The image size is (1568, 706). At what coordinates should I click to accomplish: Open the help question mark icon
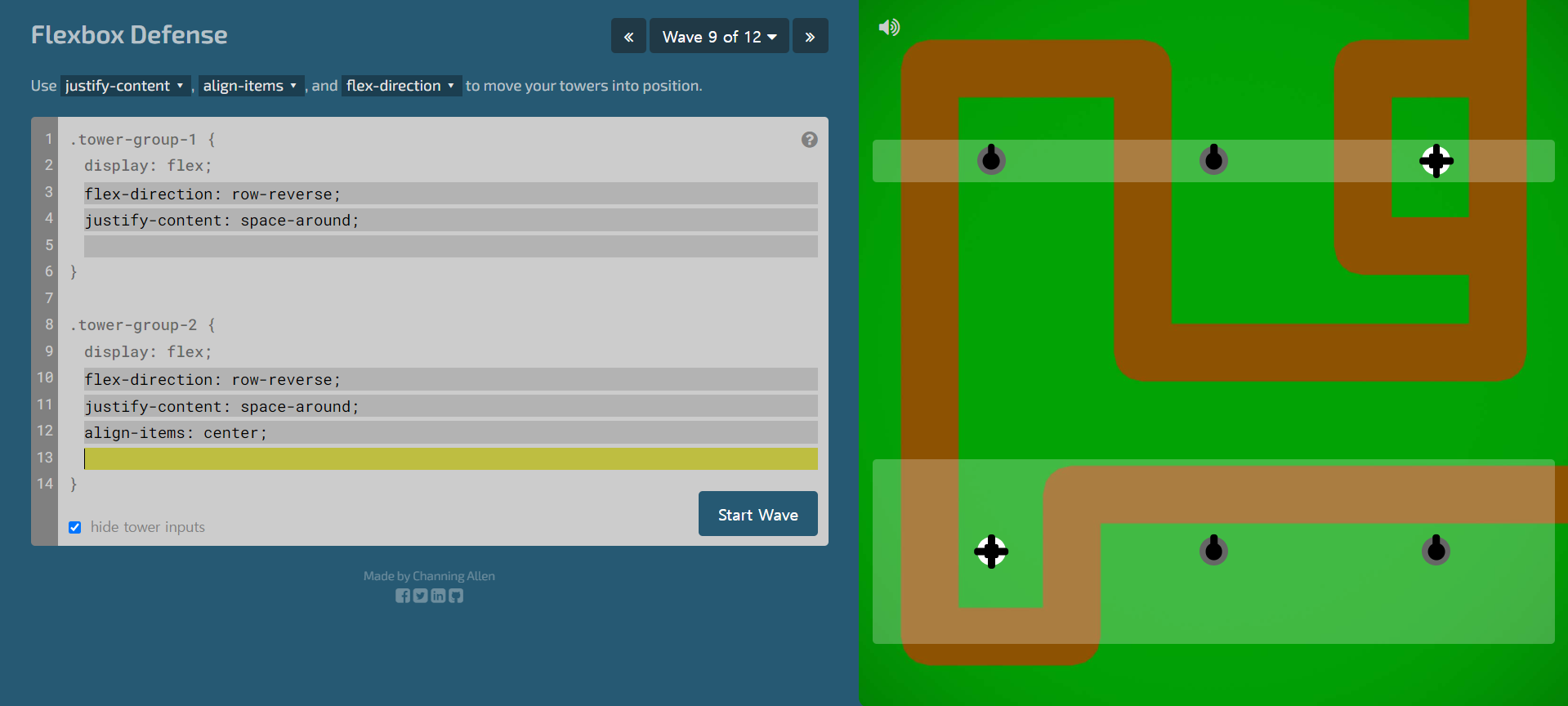pyautogui.click(x=809, y=140)
